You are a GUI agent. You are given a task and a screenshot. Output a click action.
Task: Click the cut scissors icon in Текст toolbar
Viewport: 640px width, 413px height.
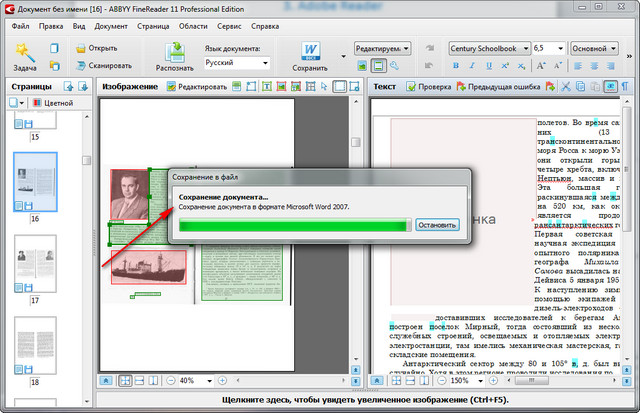click(x=566, y=87)
